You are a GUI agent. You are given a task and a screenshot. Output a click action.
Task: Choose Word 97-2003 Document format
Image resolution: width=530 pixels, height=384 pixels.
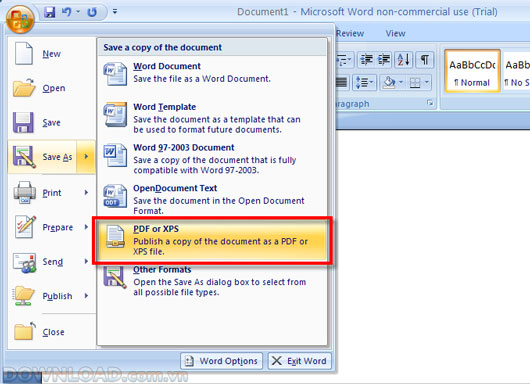click(x=212, y=159)
